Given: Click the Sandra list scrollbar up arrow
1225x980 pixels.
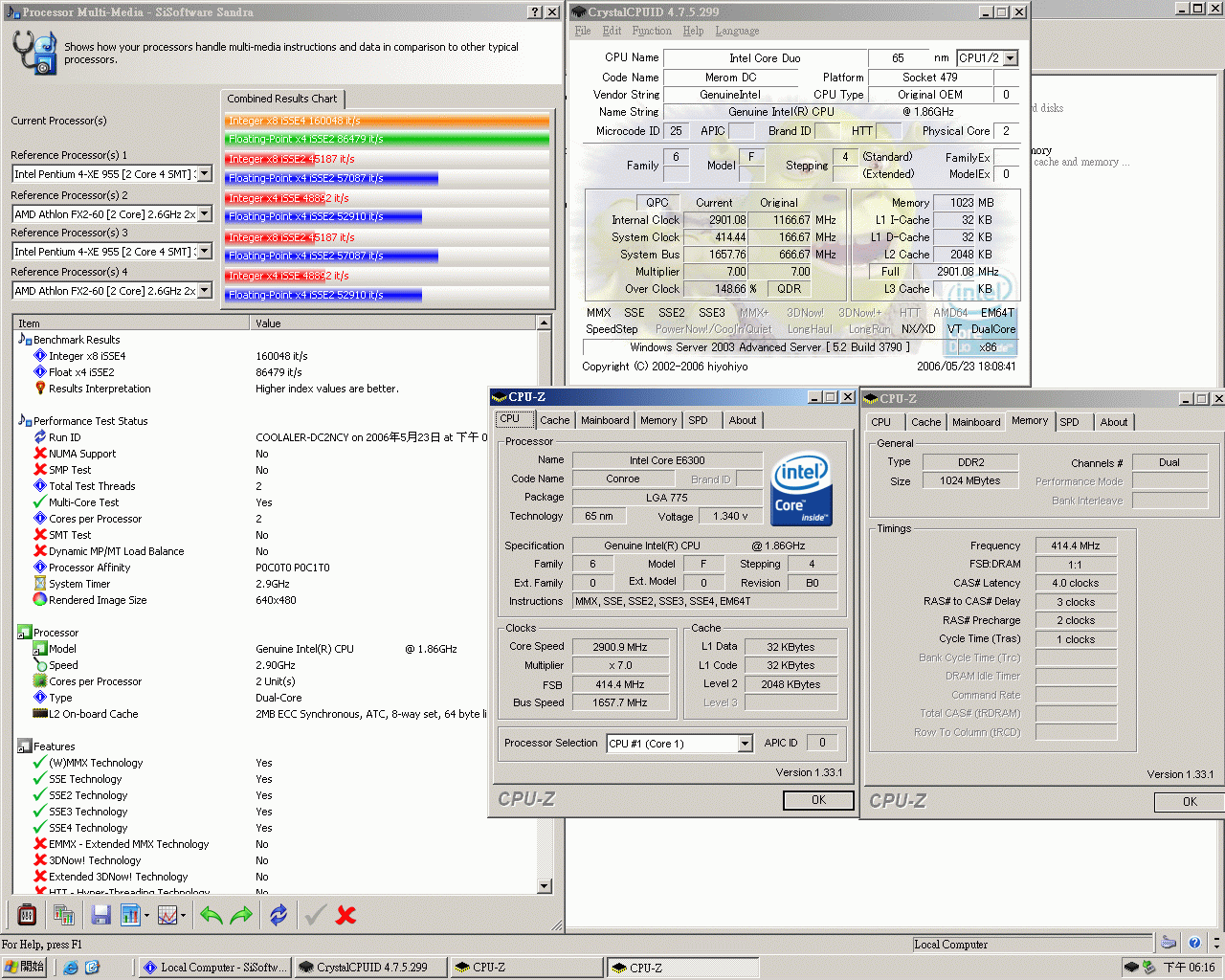Looking at the screenshot, I should (x=545, y=323).
